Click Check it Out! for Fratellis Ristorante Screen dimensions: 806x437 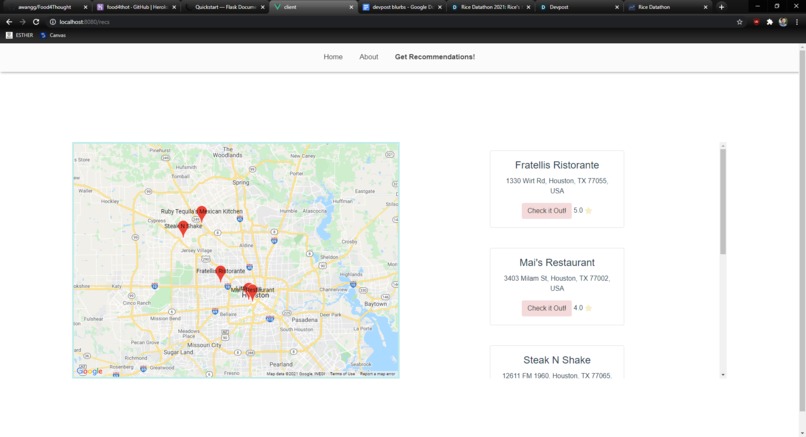(x=546, y=210)
